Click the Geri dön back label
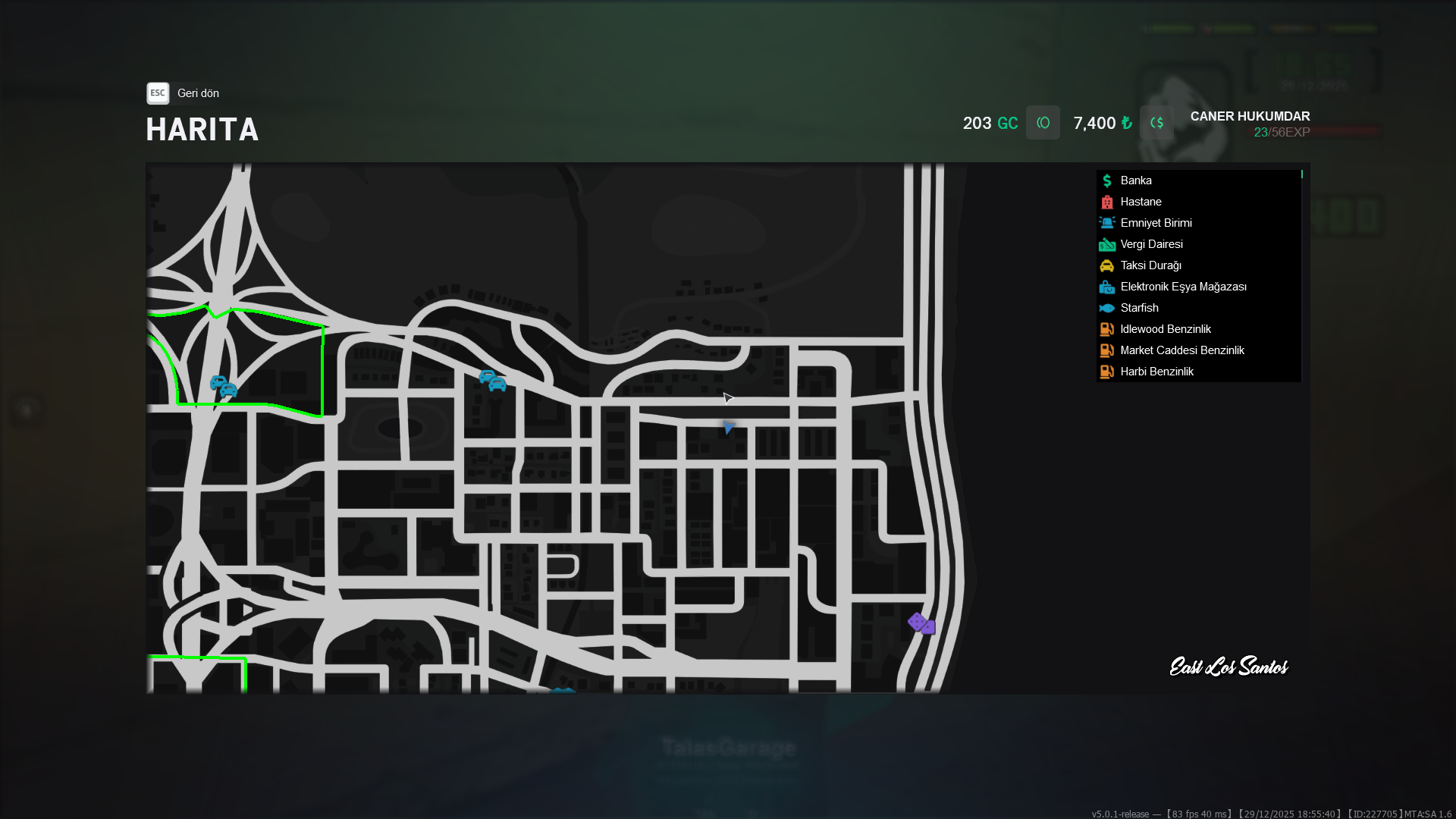The image size is (1456, 819). (x=198, y=93)
